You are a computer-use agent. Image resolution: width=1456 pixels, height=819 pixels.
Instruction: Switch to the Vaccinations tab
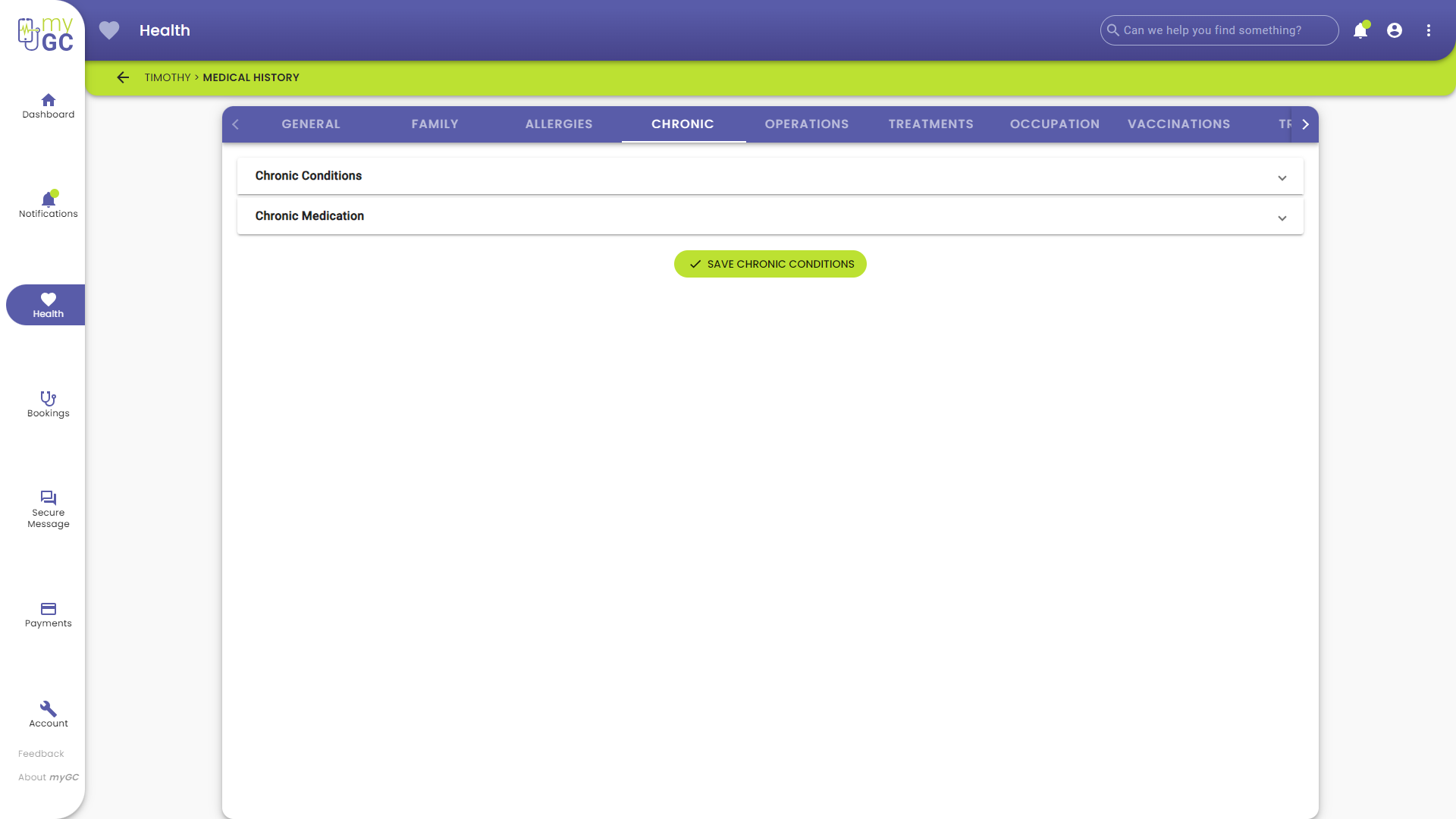[1178, 124]
